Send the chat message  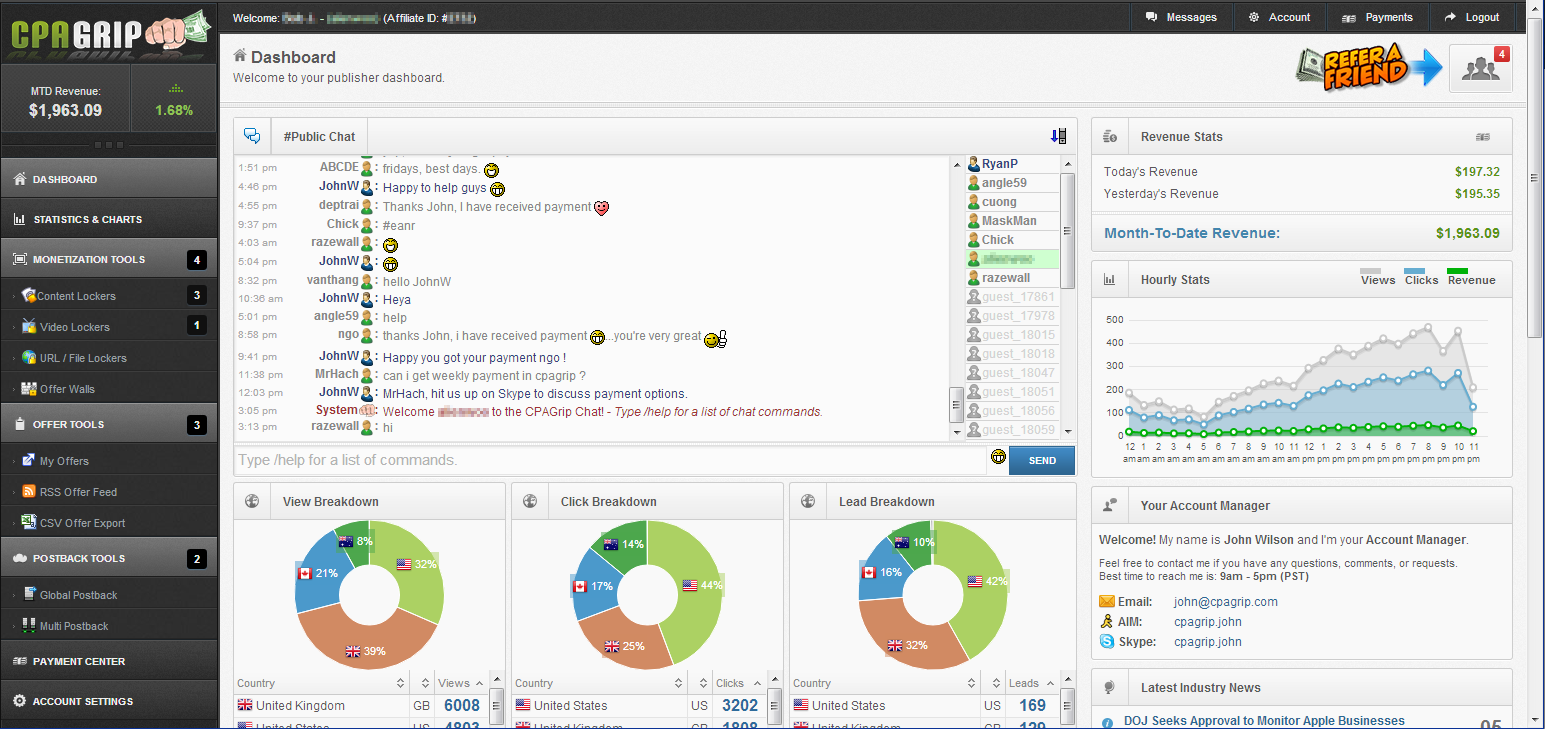click(1042, 460)
